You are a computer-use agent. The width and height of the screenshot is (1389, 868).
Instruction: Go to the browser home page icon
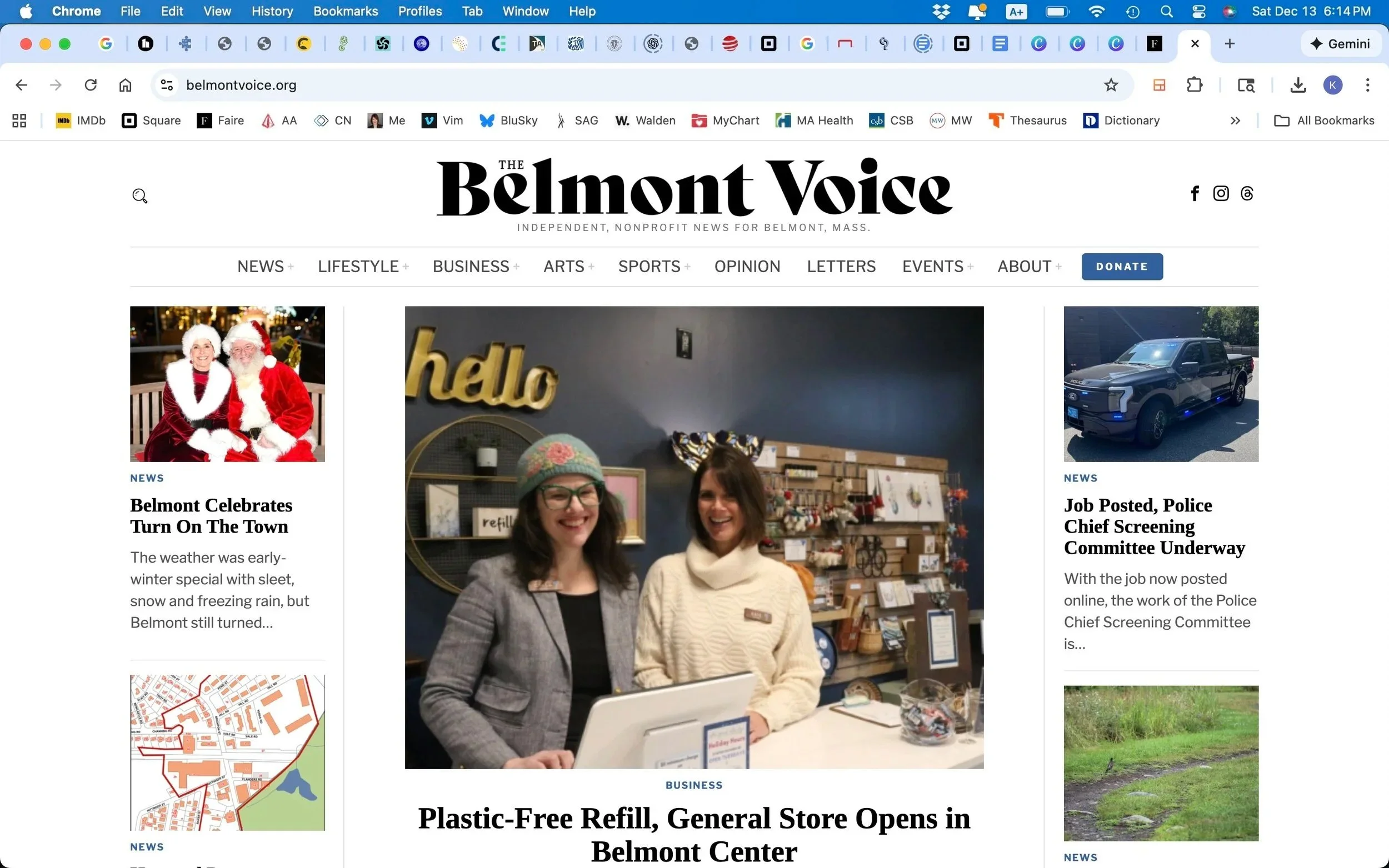(x=125, y=85)
